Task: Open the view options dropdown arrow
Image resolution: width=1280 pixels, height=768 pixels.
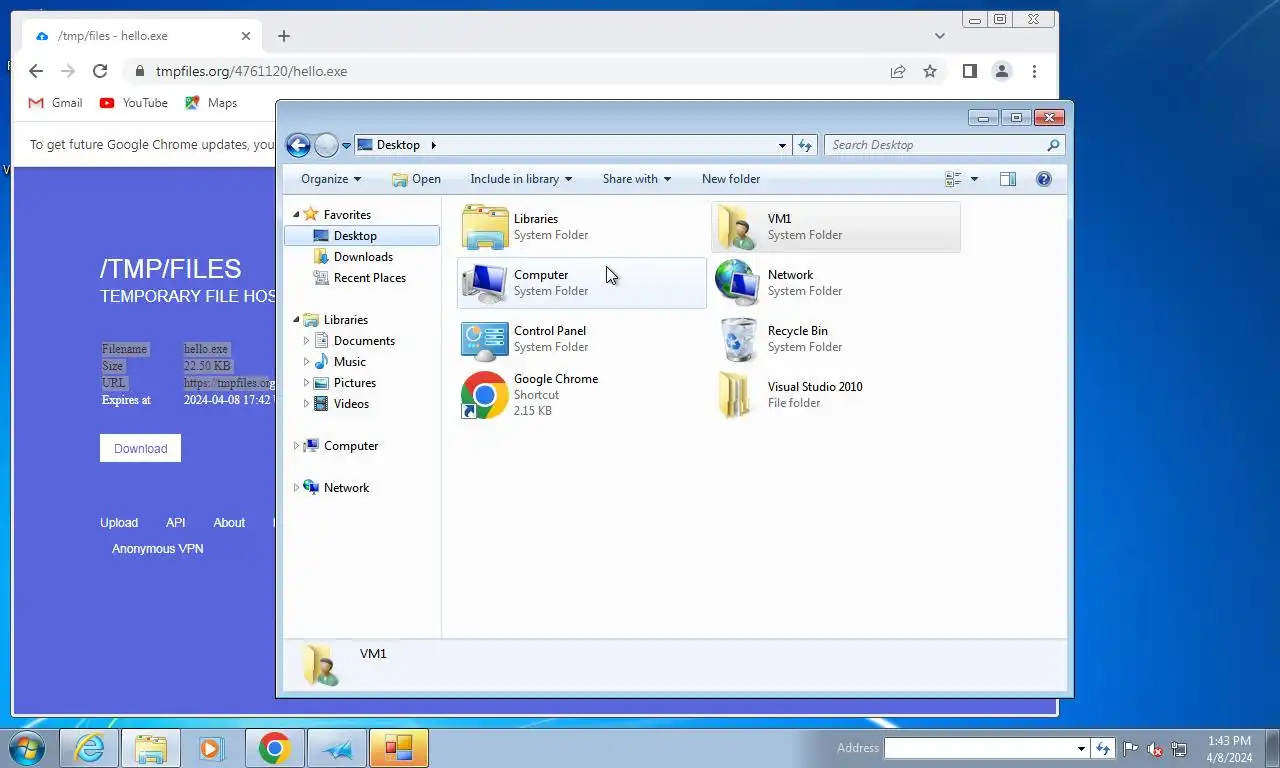Action: coord(974,179)
